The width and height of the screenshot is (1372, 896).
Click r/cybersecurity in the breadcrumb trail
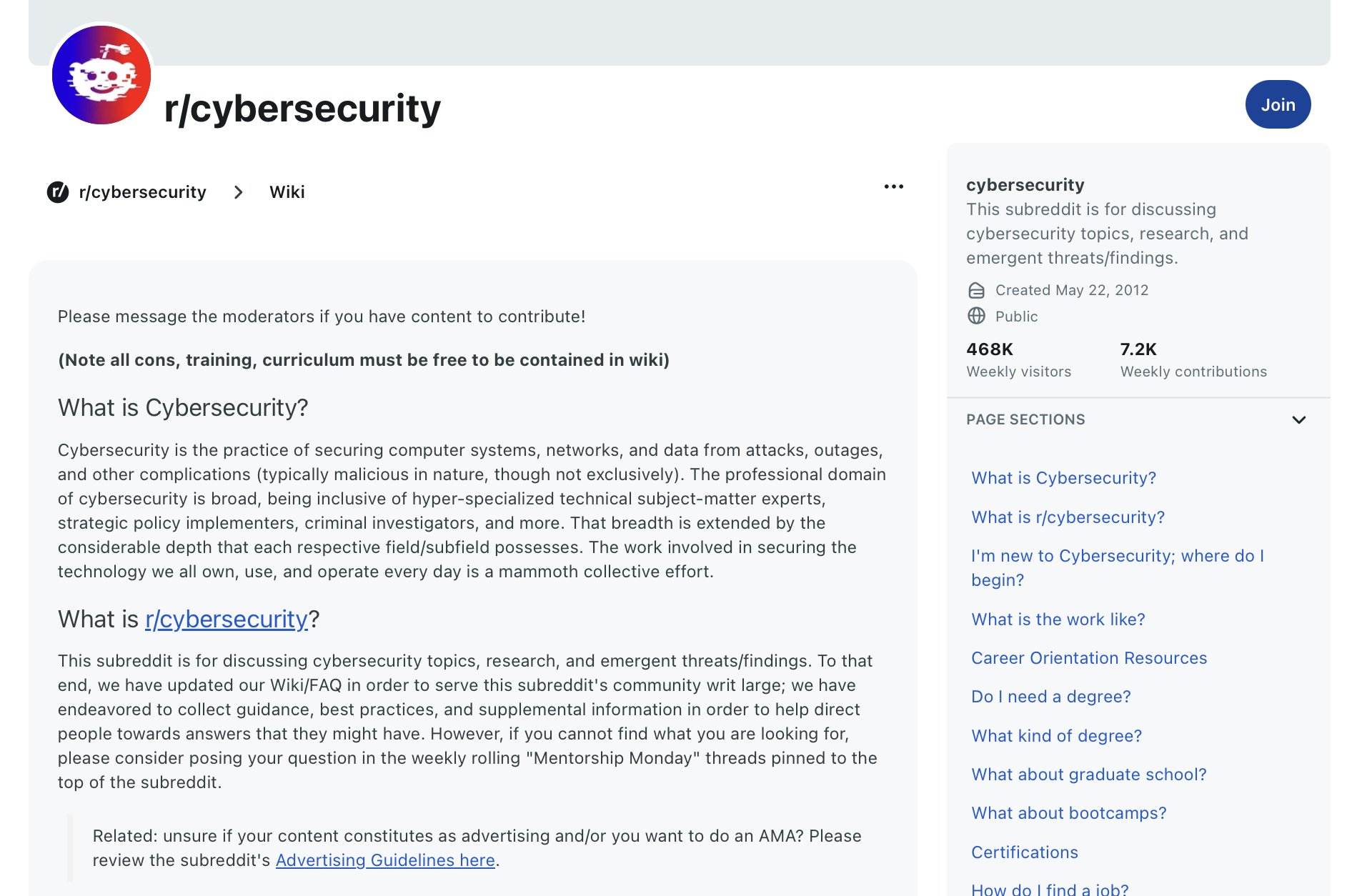coord(142,191)
